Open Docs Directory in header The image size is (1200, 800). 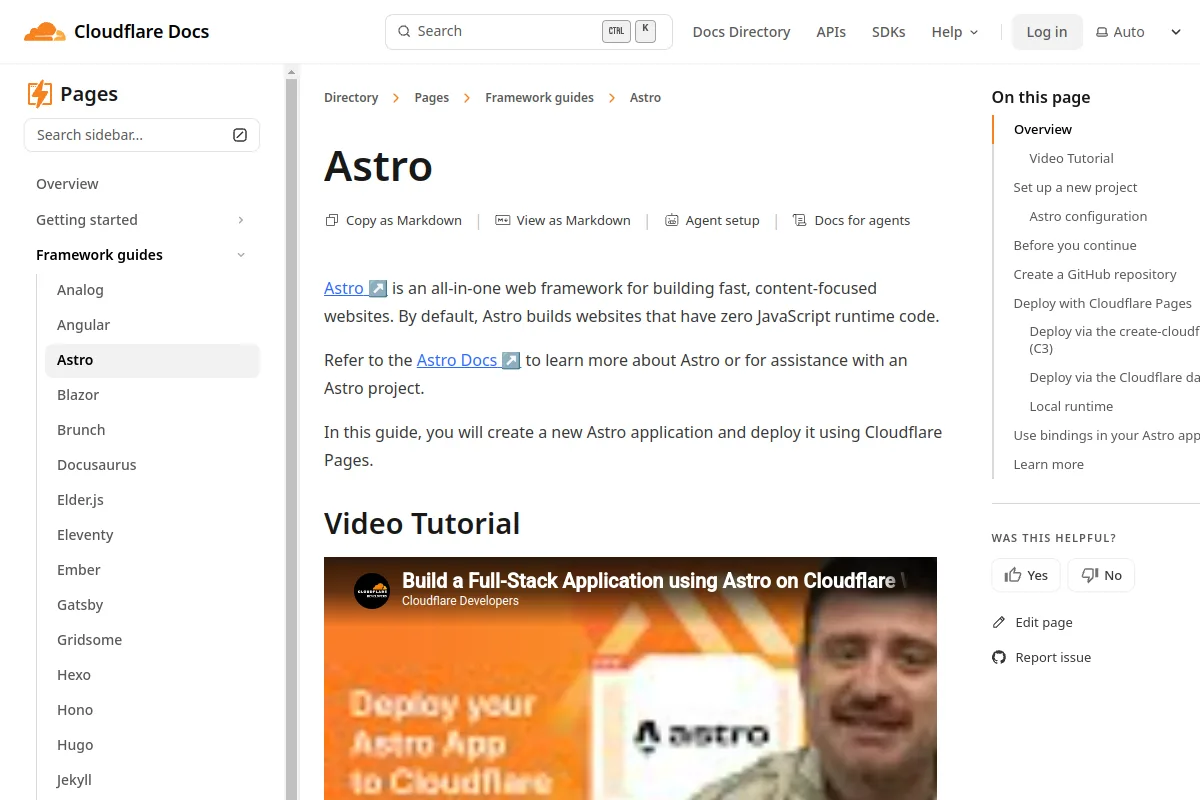tap(741, 32)
